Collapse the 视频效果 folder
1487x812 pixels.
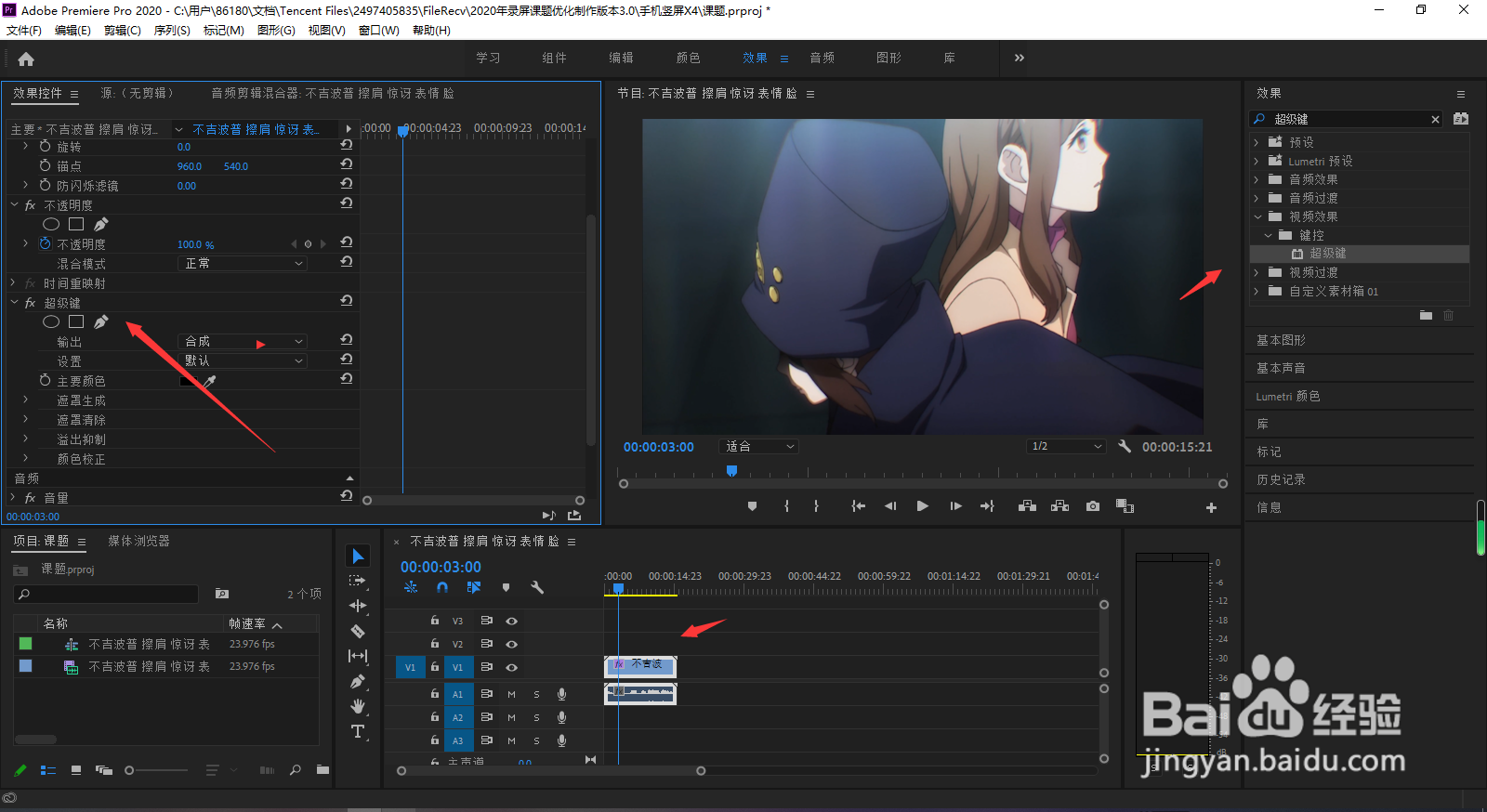click(1257, 216)
